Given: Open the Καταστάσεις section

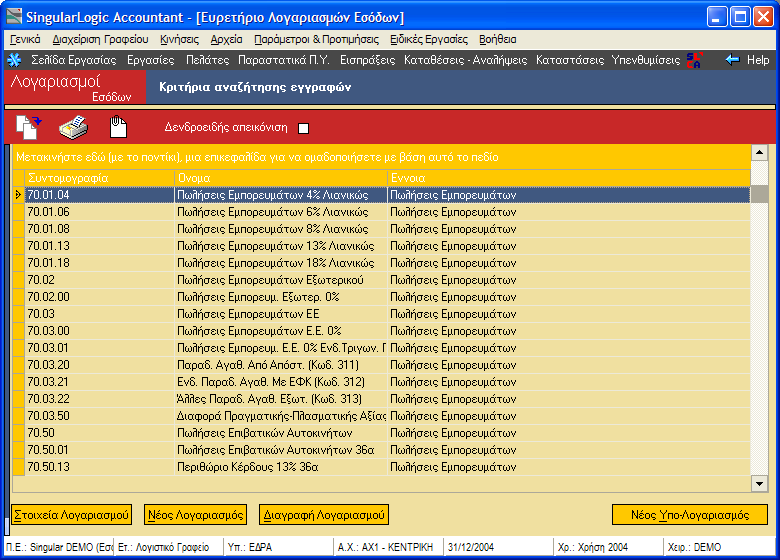Looking at the screenshot, I should [570, 60].
